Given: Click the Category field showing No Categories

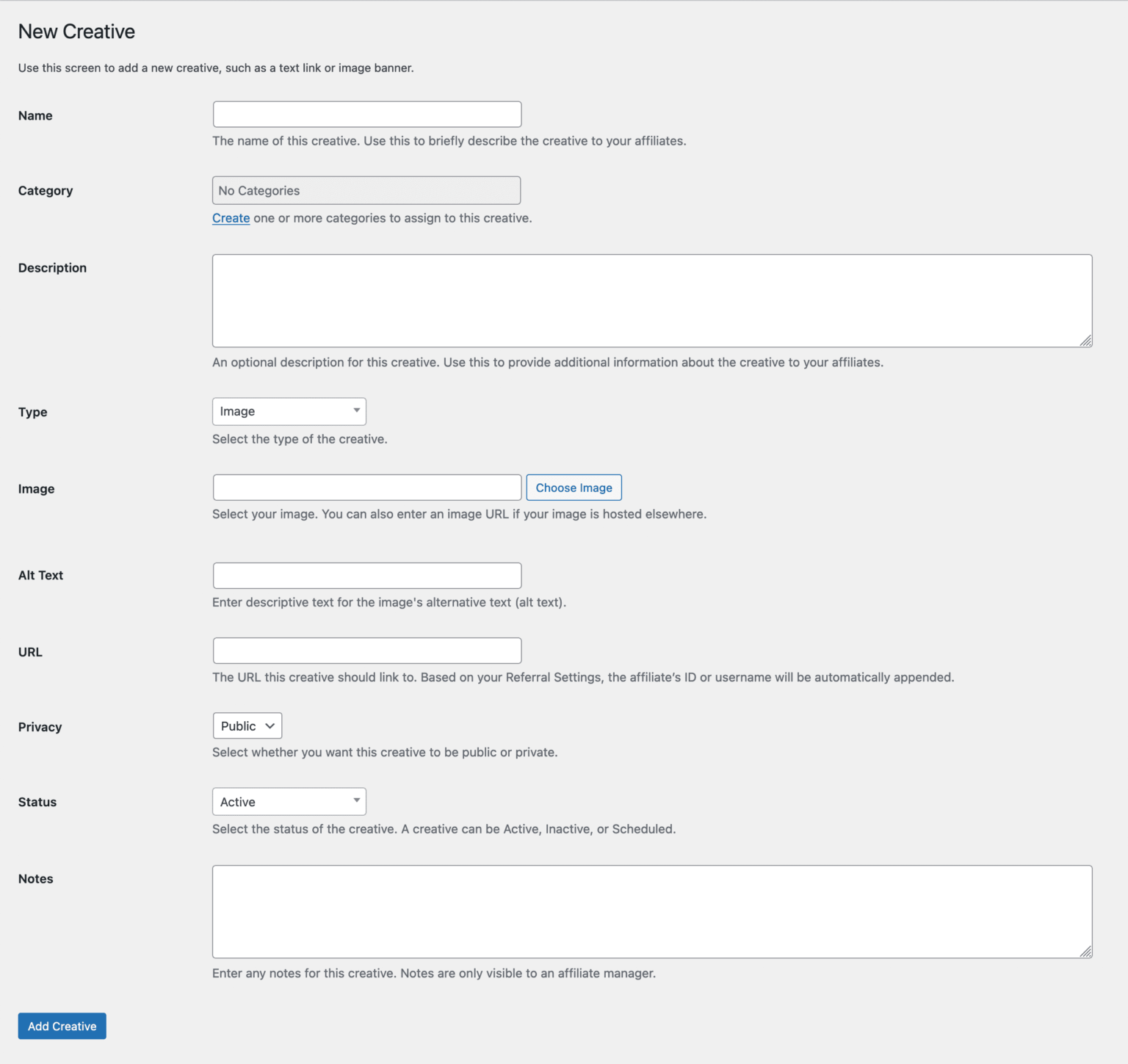Looking at the screenshot, I should click(366, 190).
